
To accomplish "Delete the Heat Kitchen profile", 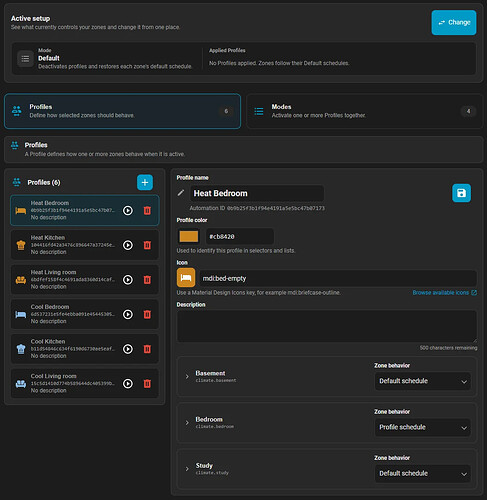I will pos(147,245).
